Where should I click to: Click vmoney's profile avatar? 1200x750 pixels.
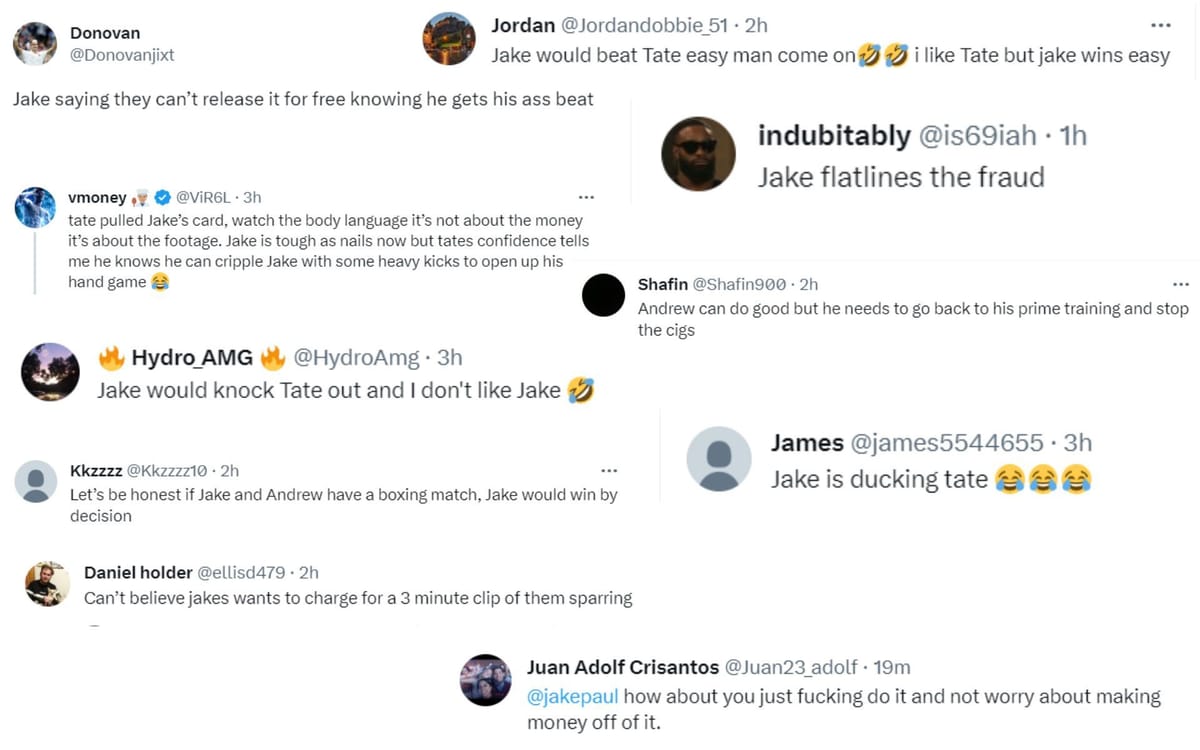click(x=36, y=207)
